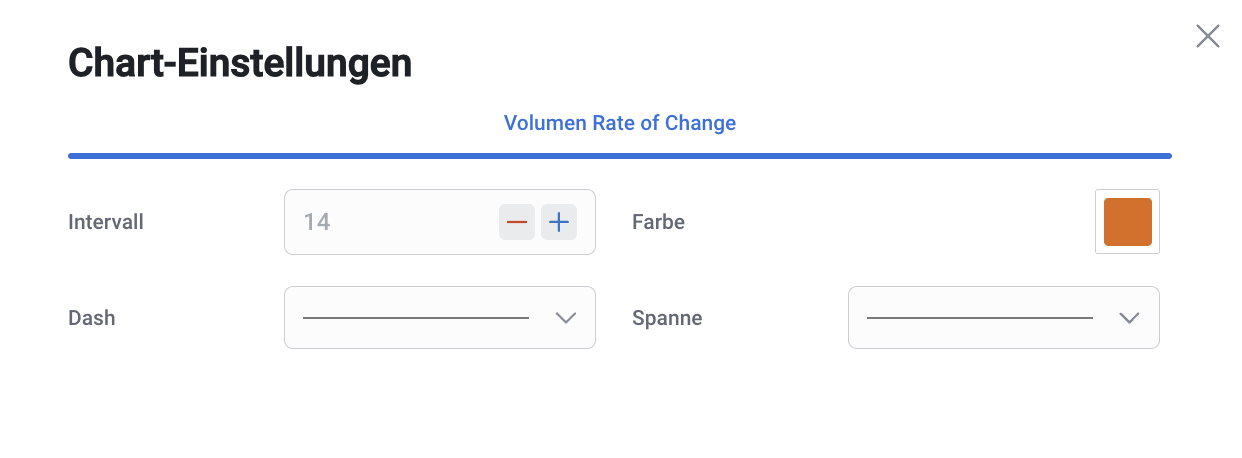1242x458 pixels.
Task: Click the Farbe label
Action: click(658, 222)
